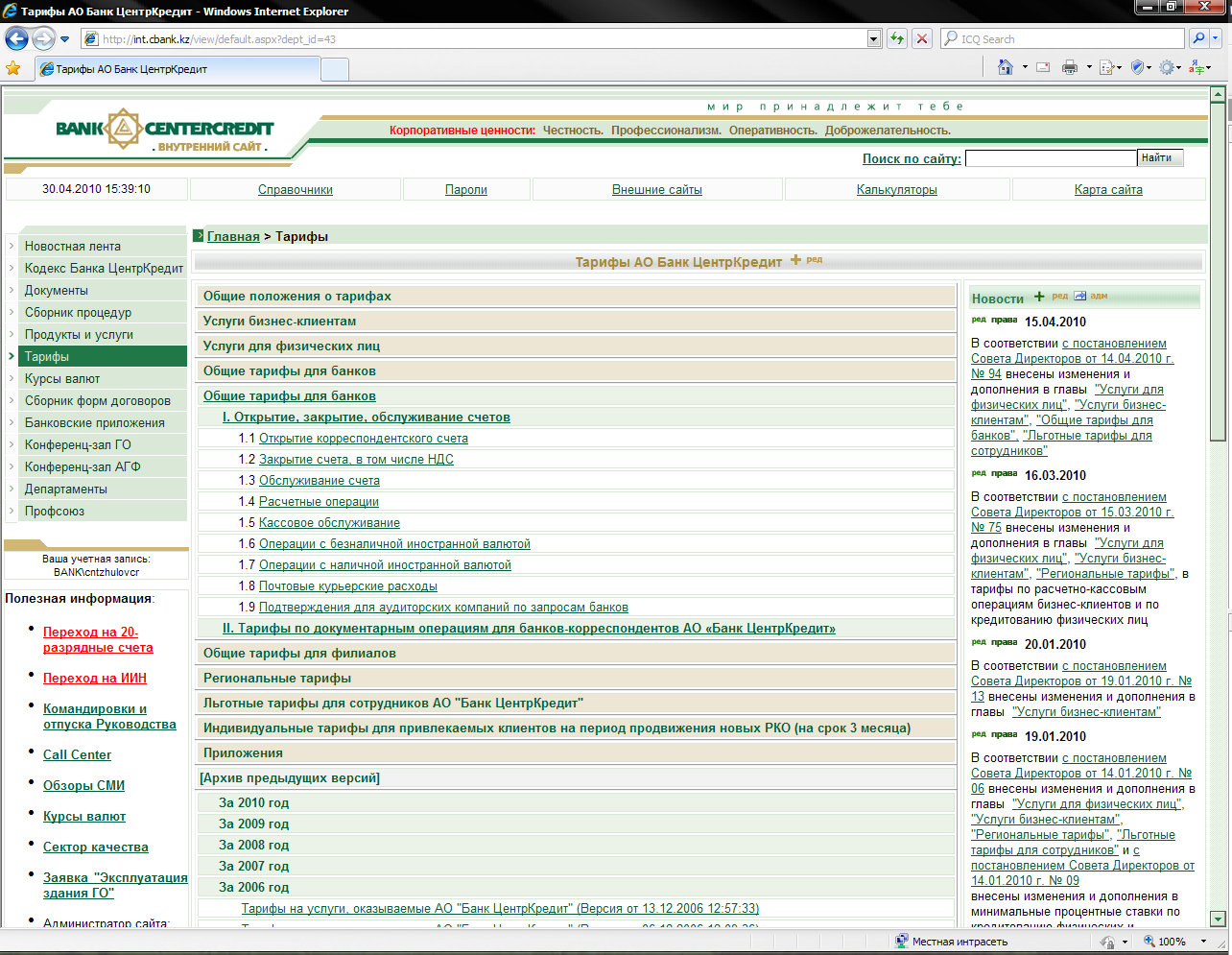This screenshot has width=1232, height=955.
Task: Click the site search text field
Action: 1051,158
